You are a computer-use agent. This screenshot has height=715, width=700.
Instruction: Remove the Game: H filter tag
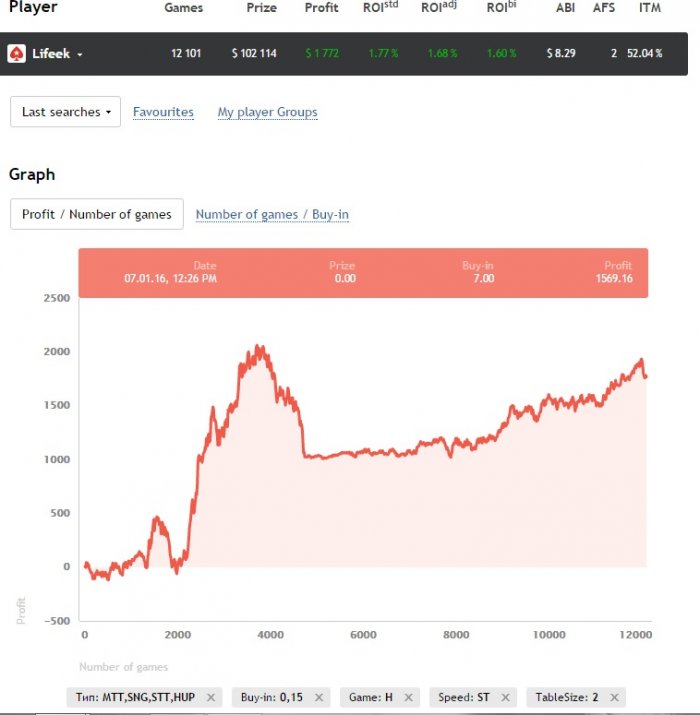(x=409, y=698)
